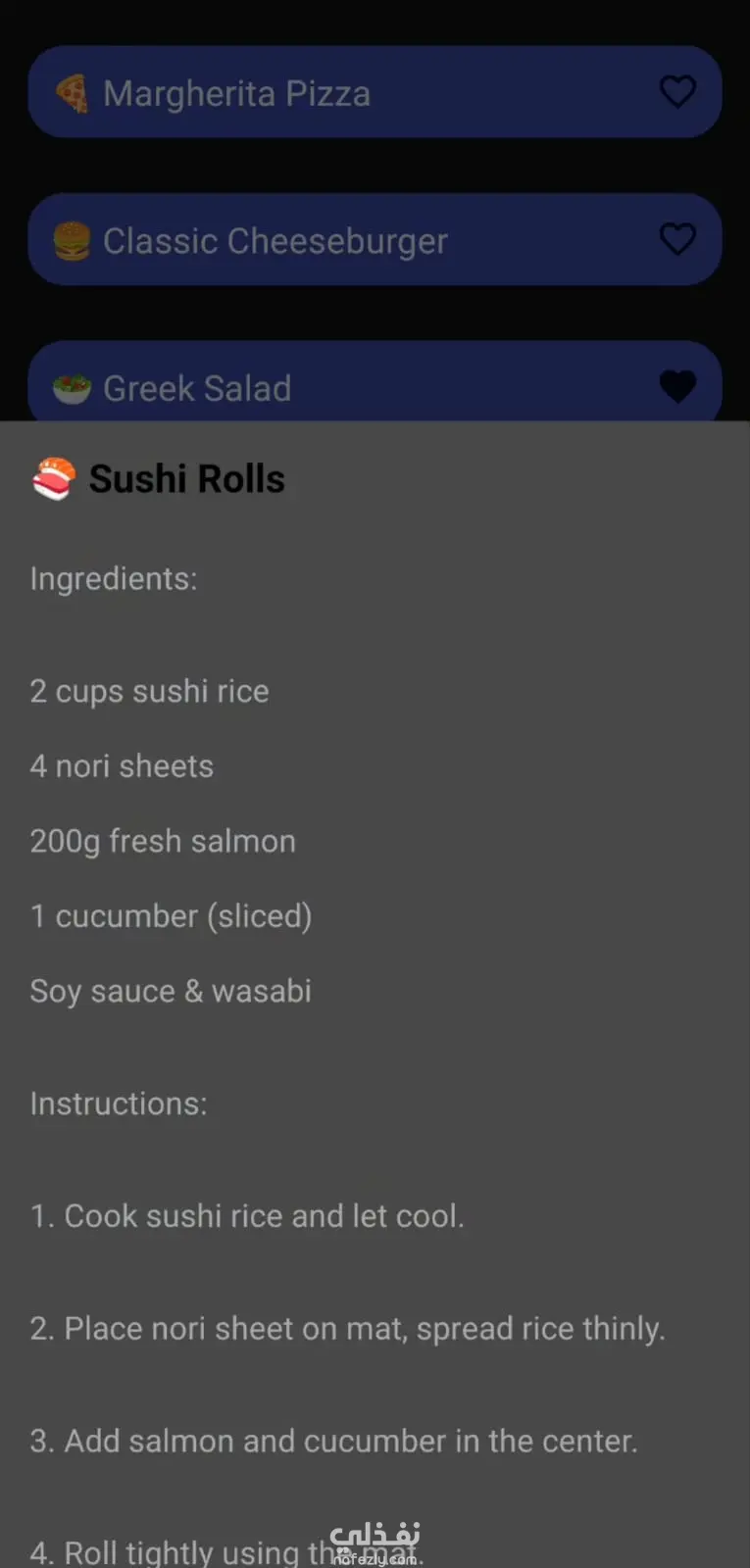This screenshot has height=1568, width=750.
Task: Tap step 1 about cooking sushi rice
Action: (247, 1216)
